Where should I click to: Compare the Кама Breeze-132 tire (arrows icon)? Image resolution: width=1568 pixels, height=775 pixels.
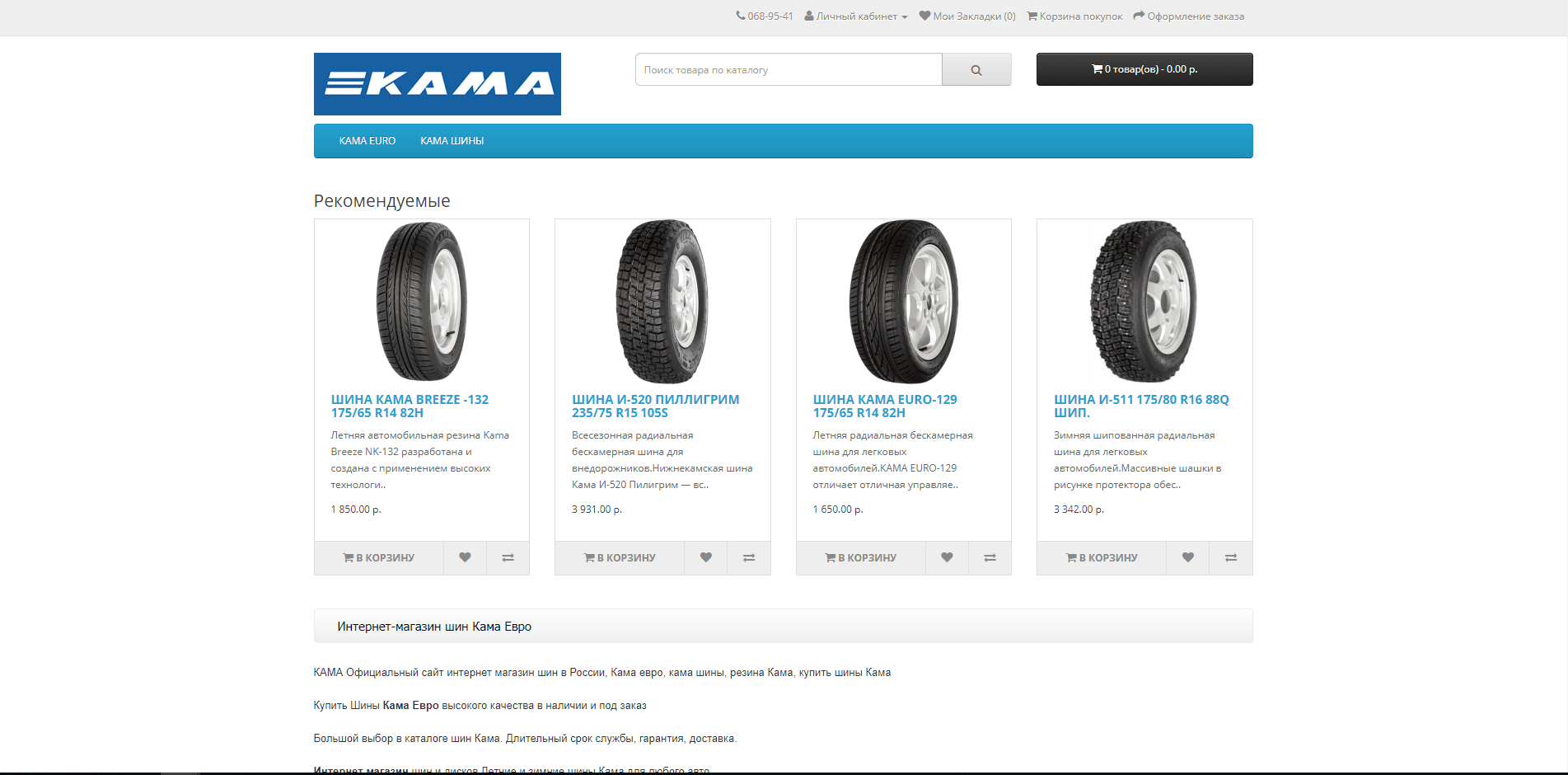click(508, 558)
